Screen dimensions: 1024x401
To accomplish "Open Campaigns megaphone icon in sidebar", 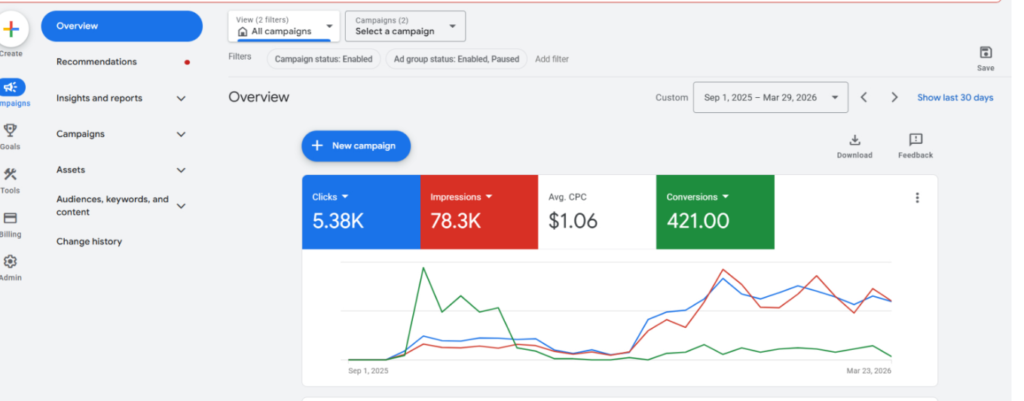I will (x=11, y=86).
